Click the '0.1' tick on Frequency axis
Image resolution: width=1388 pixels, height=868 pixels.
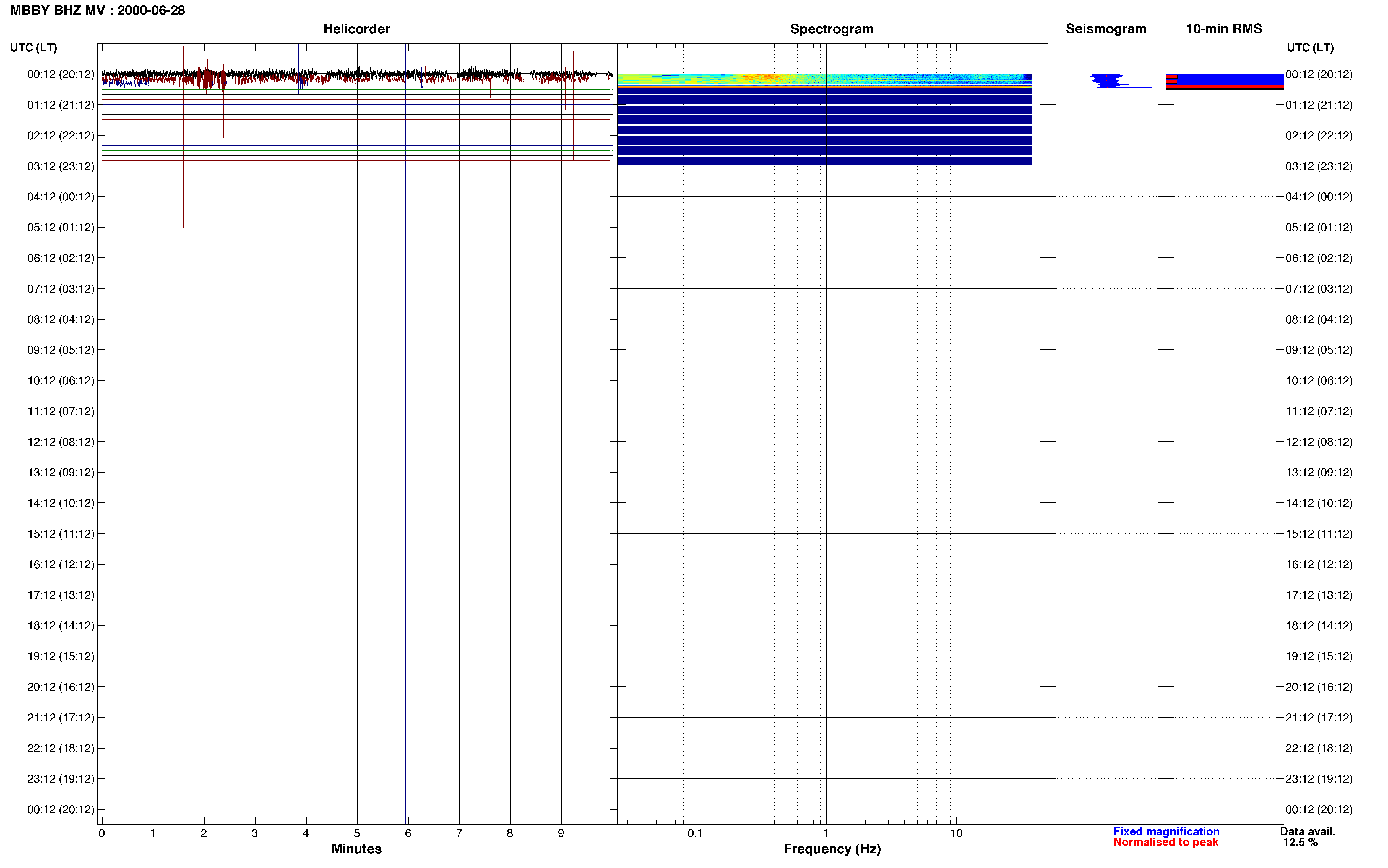tap(695, 833)
